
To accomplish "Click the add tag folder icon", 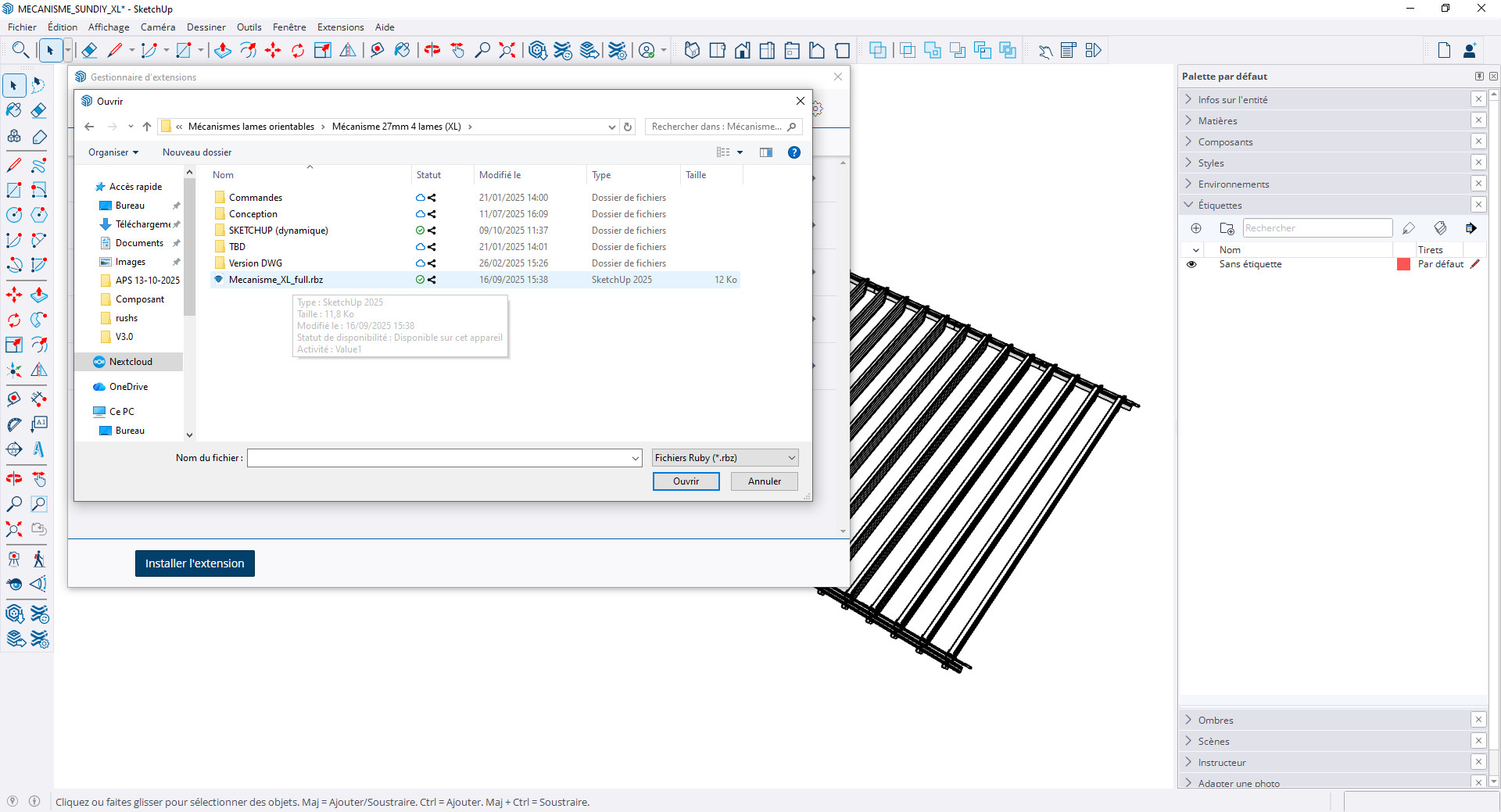I will (x=1227, y=228).
